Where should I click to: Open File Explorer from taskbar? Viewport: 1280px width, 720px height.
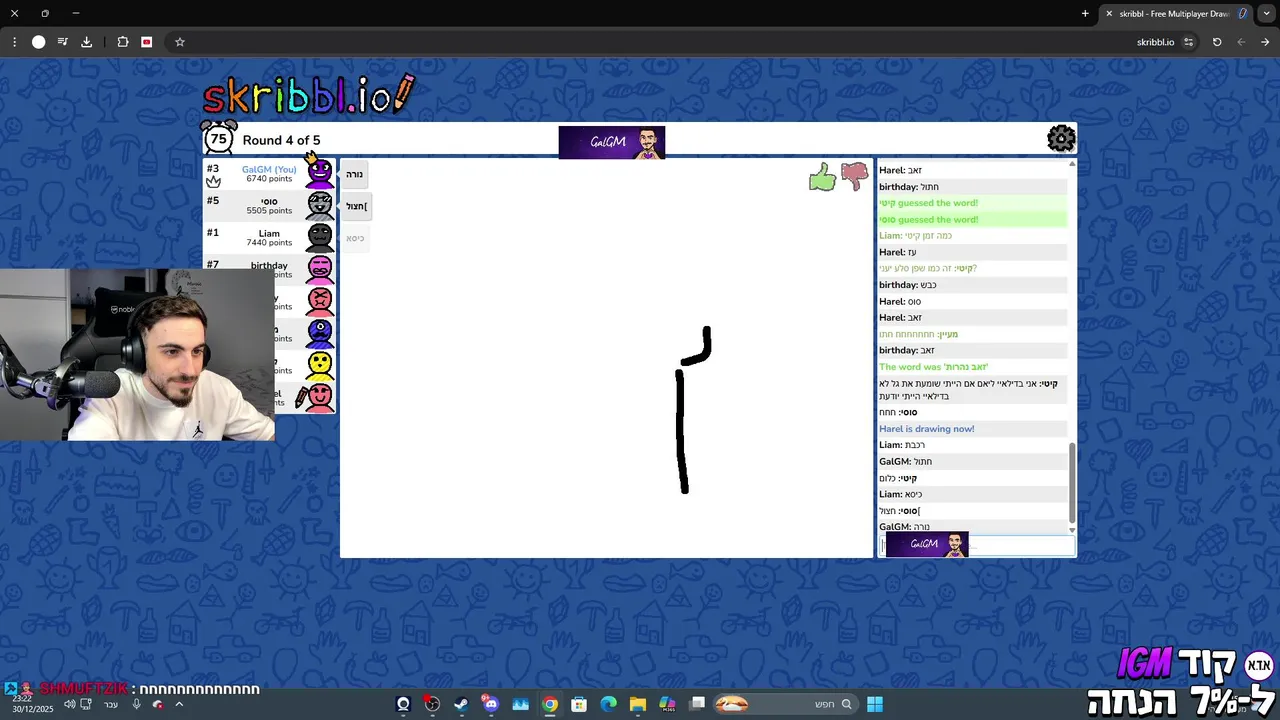[x=638, y=704]
